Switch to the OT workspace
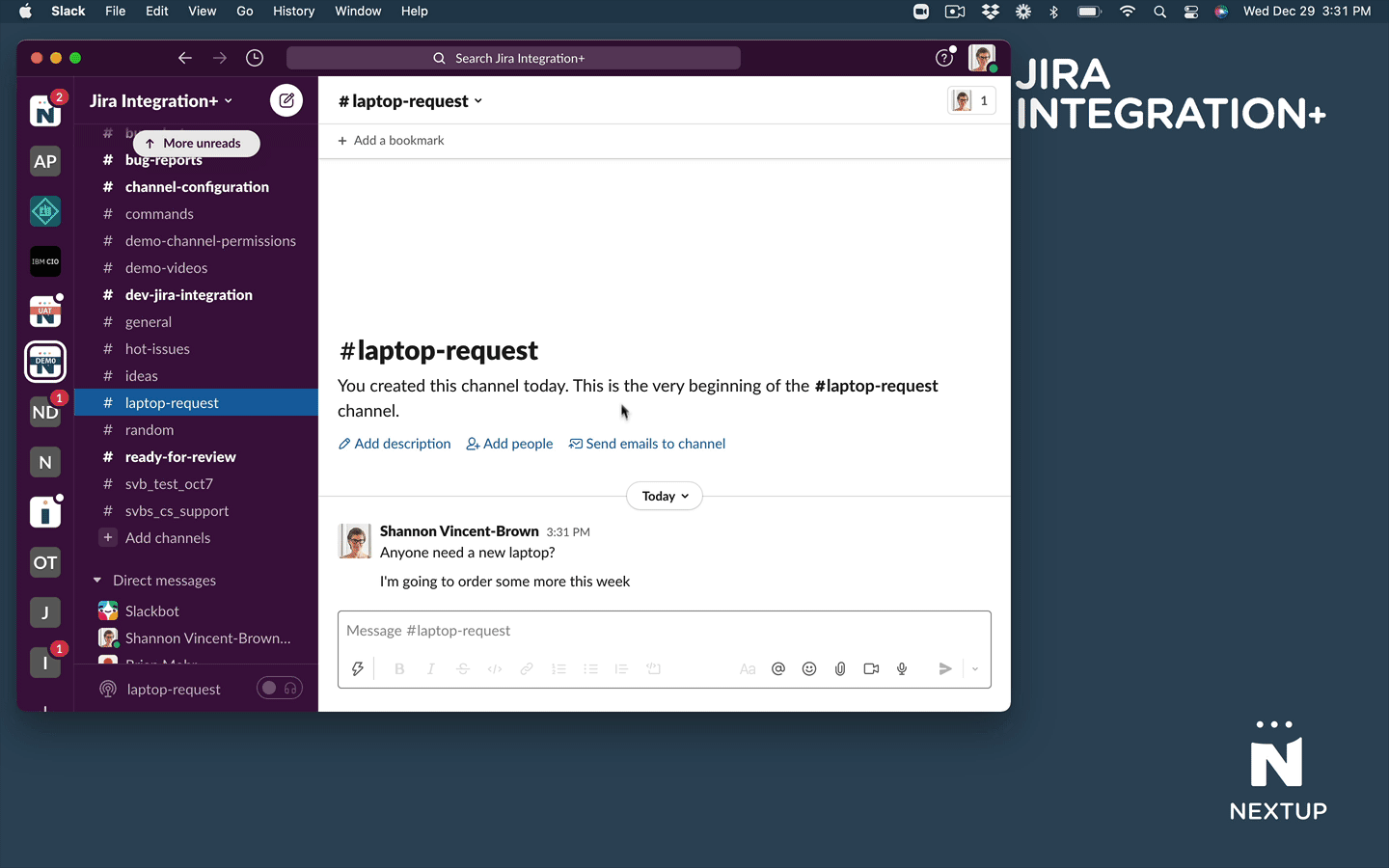The width and height of the screenshot is (1389, 868). pos(45,562)
